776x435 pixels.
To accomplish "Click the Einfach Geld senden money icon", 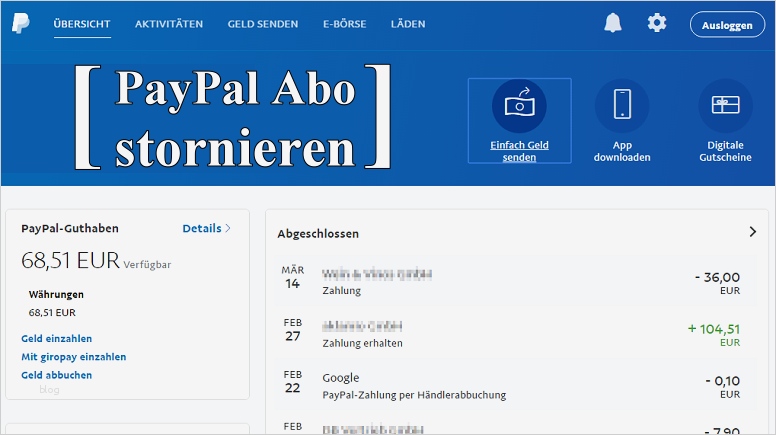I will point(519,105).
